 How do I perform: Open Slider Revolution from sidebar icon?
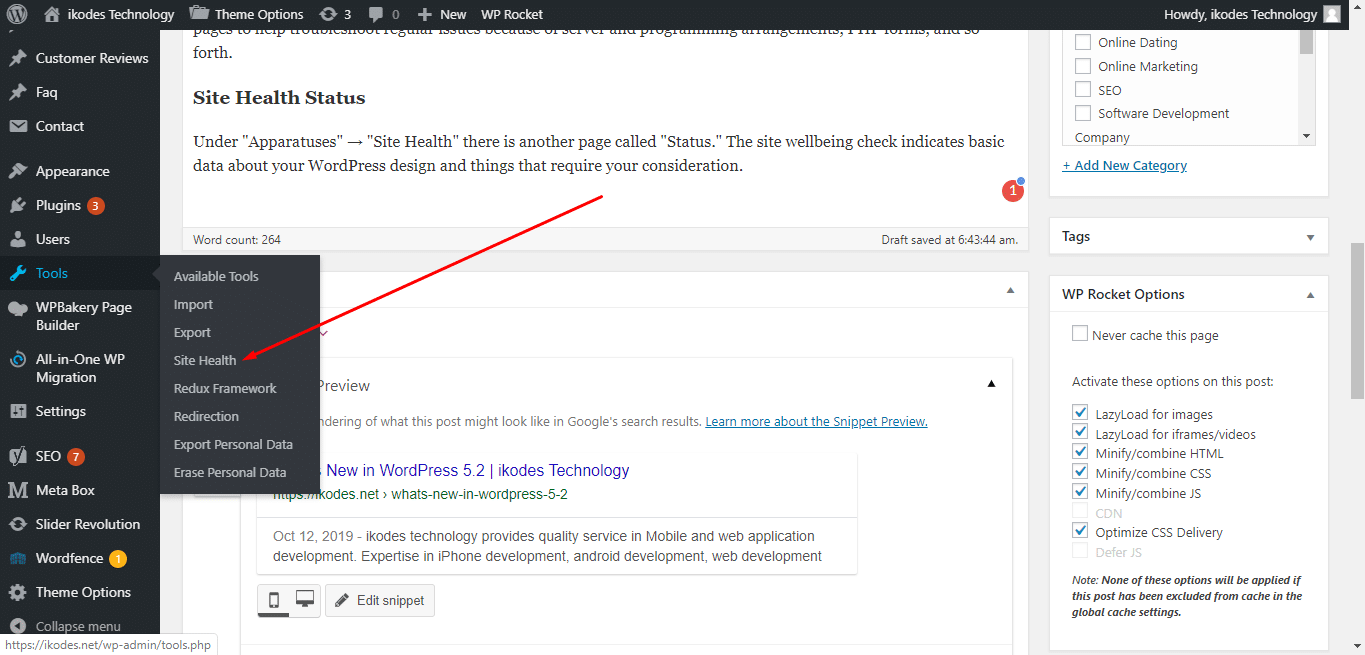[17, 524]
